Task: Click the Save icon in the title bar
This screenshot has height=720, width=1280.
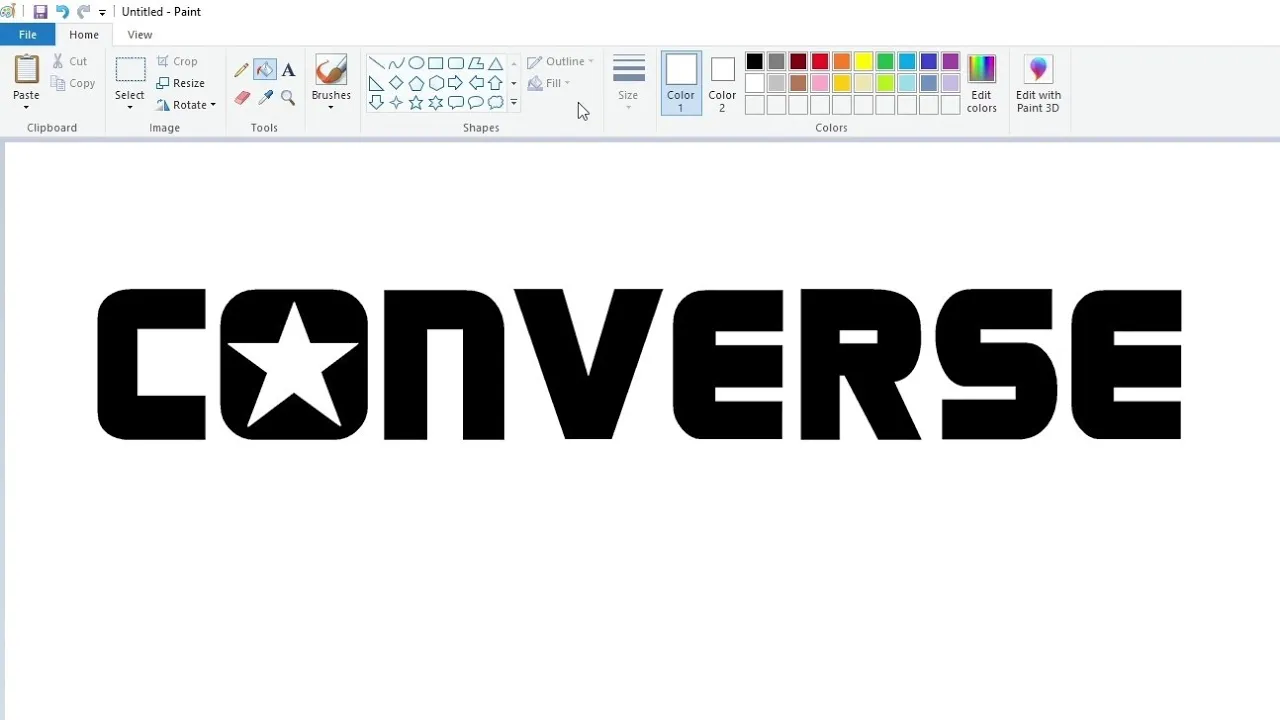Action: pyautogui.click(x=40, y=12)
